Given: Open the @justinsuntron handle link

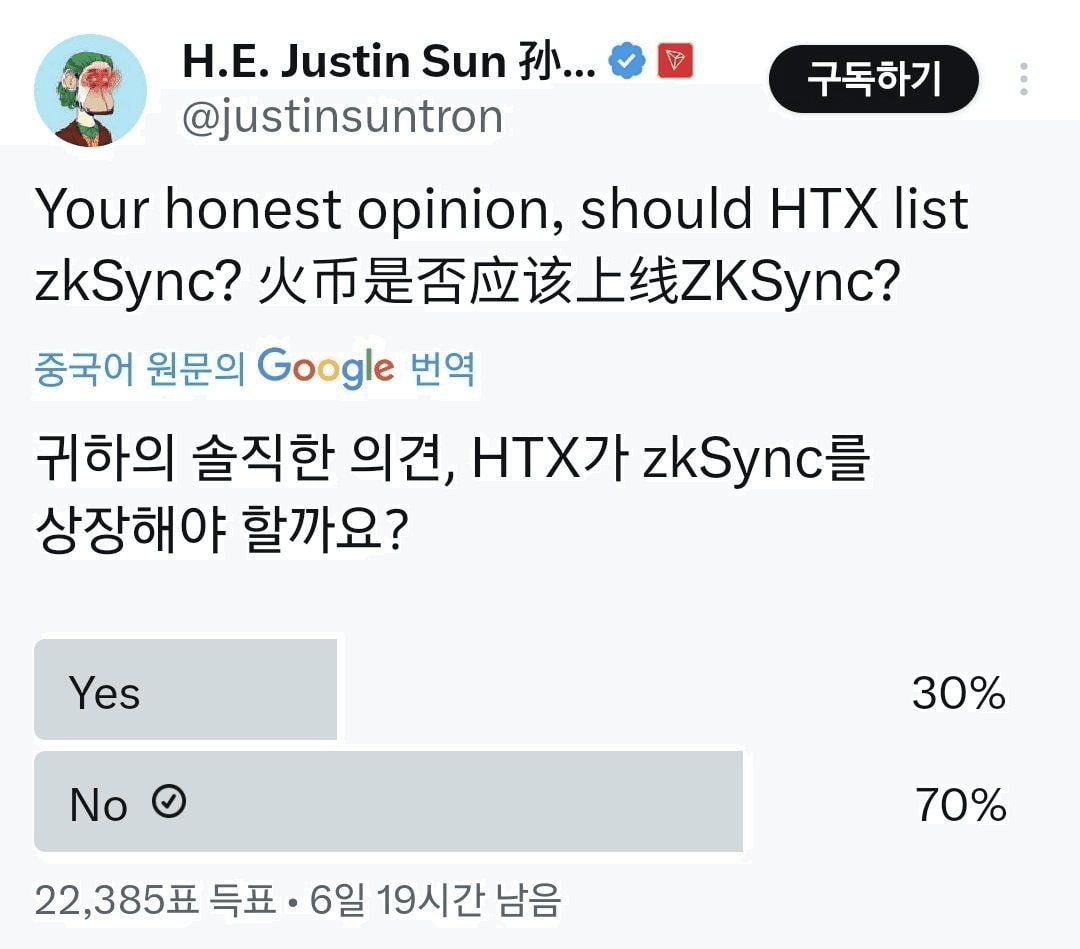Looking at the screenshot, I should [x=342, y=117].
